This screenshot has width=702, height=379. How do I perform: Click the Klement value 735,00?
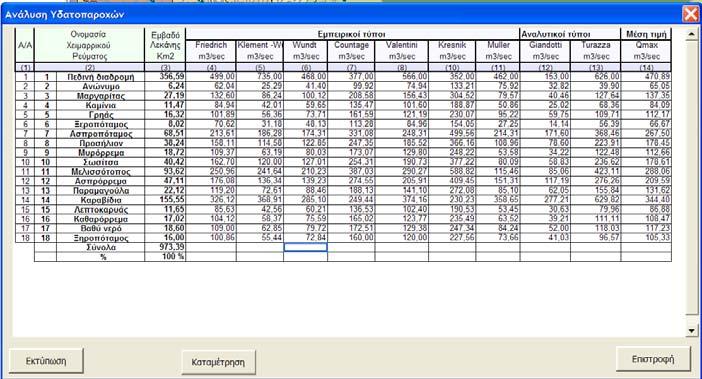pos(270,77)
